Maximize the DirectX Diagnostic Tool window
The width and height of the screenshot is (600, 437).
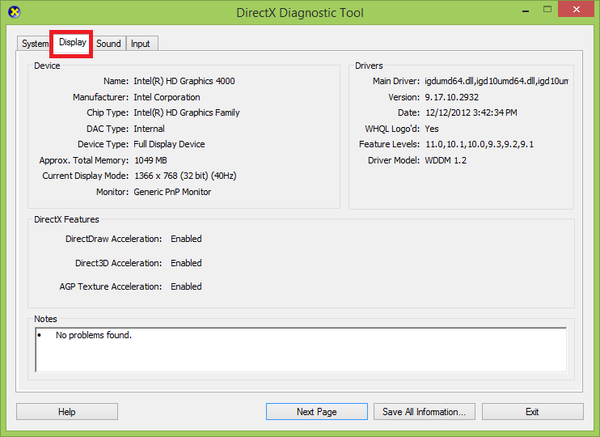[548, 10]
